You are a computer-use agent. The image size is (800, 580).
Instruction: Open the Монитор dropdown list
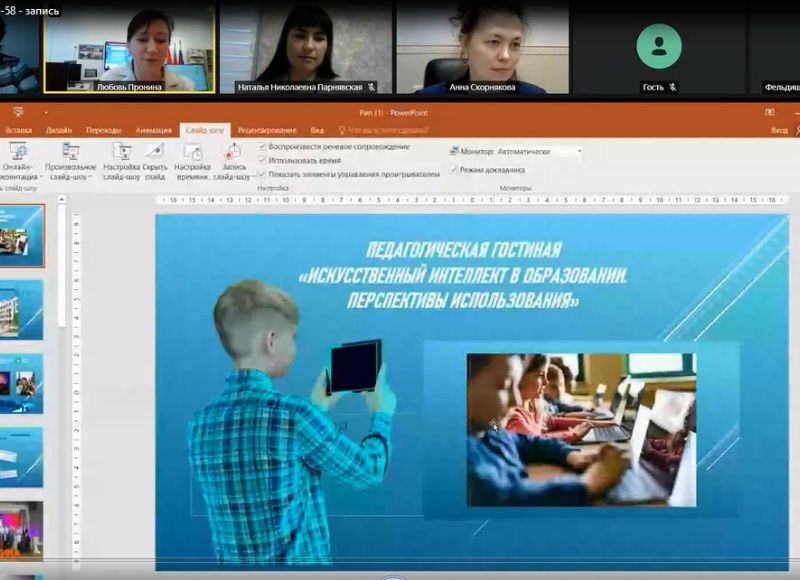pyautogui.click(x=579, y=152)
